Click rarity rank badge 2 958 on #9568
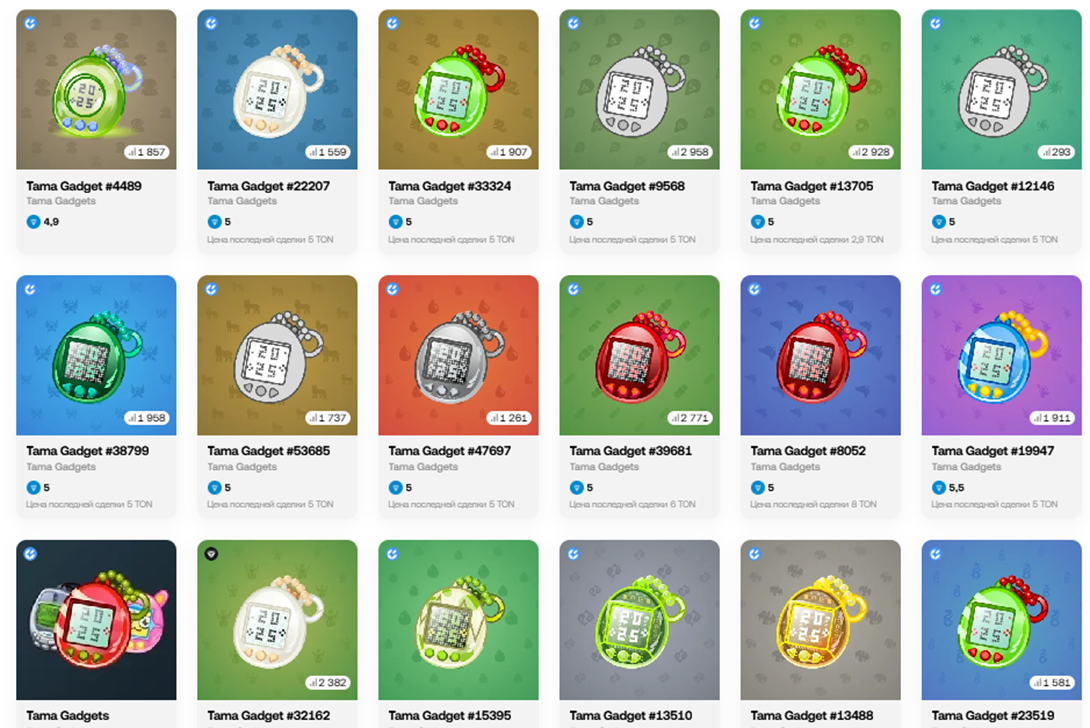 [x=690, y=152]
